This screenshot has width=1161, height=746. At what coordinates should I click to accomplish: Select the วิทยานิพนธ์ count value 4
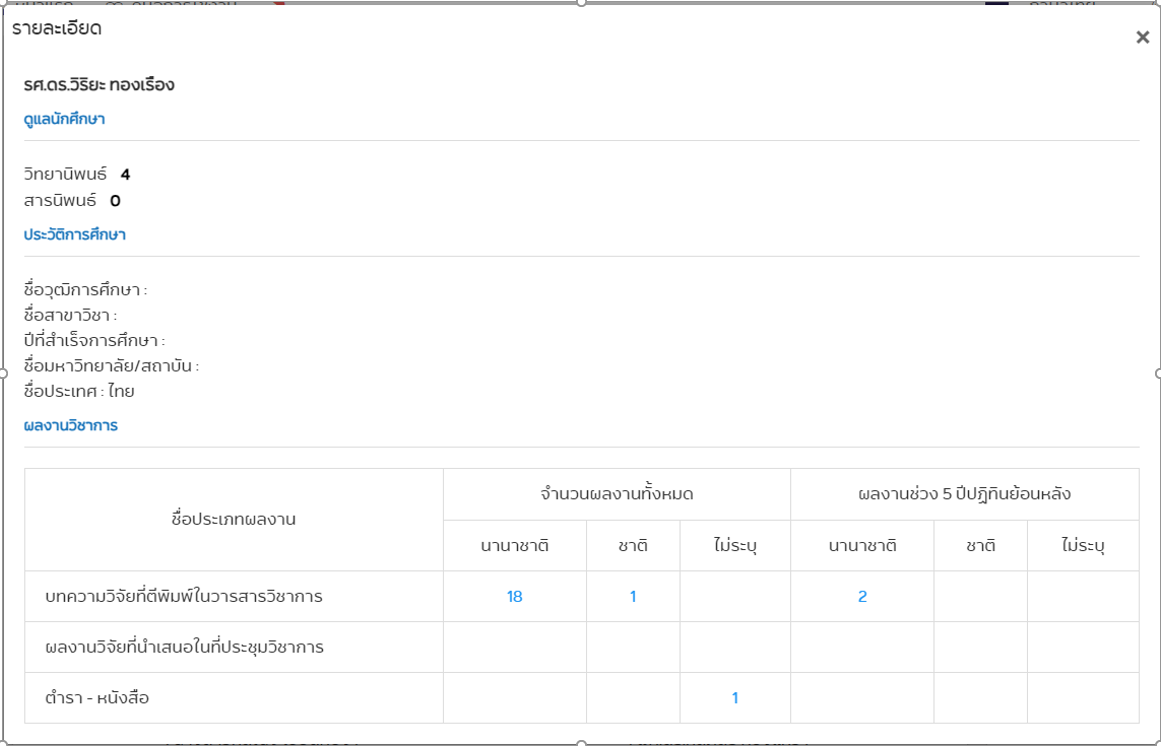click(125, 175)
